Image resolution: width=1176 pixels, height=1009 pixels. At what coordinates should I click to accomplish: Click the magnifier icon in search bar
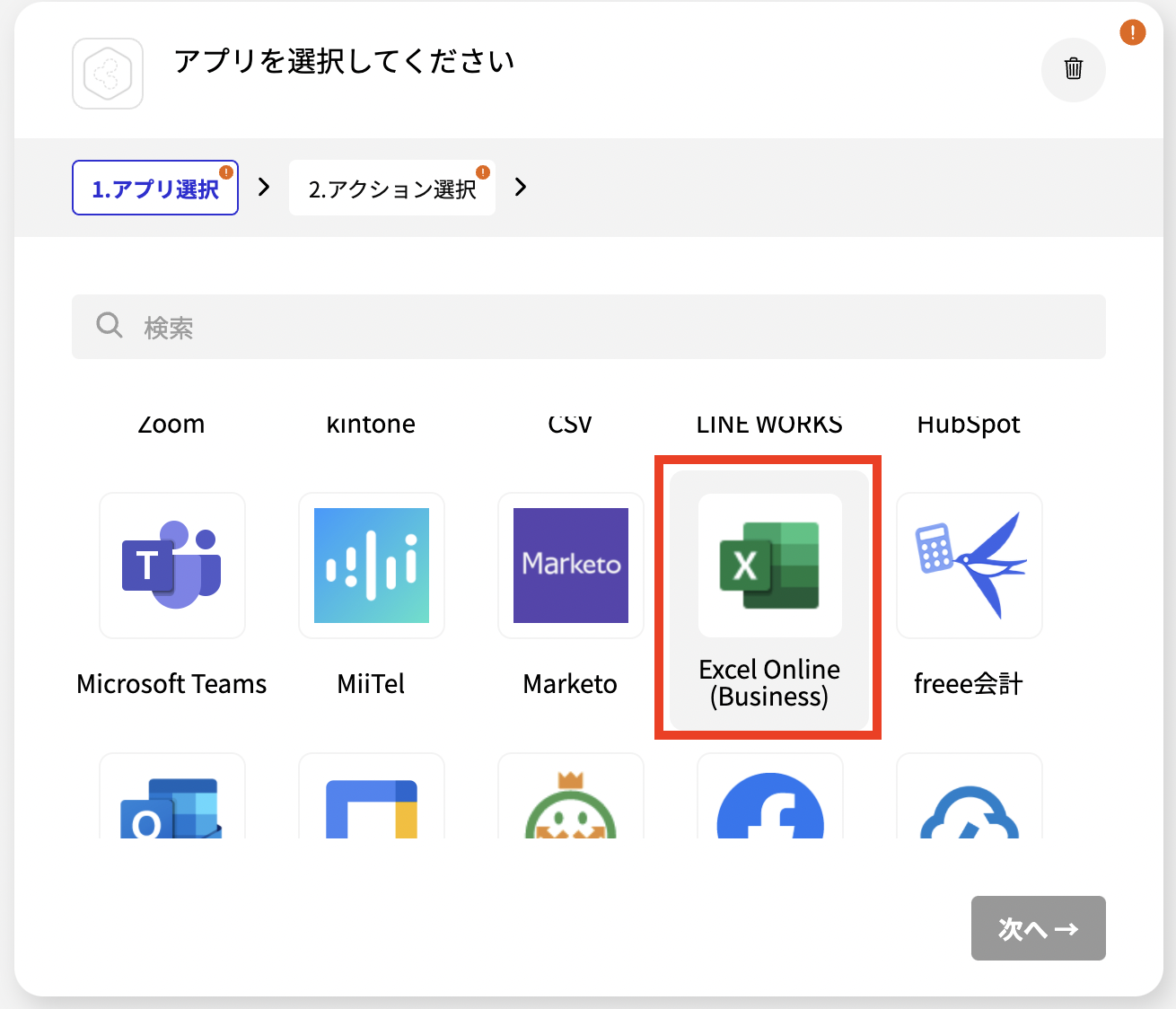point(110,325)
